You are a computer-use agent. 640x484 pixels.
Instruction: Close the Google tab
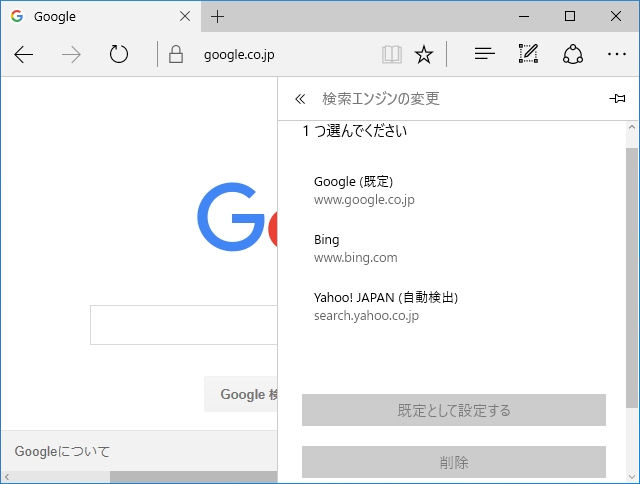(185, 16)
